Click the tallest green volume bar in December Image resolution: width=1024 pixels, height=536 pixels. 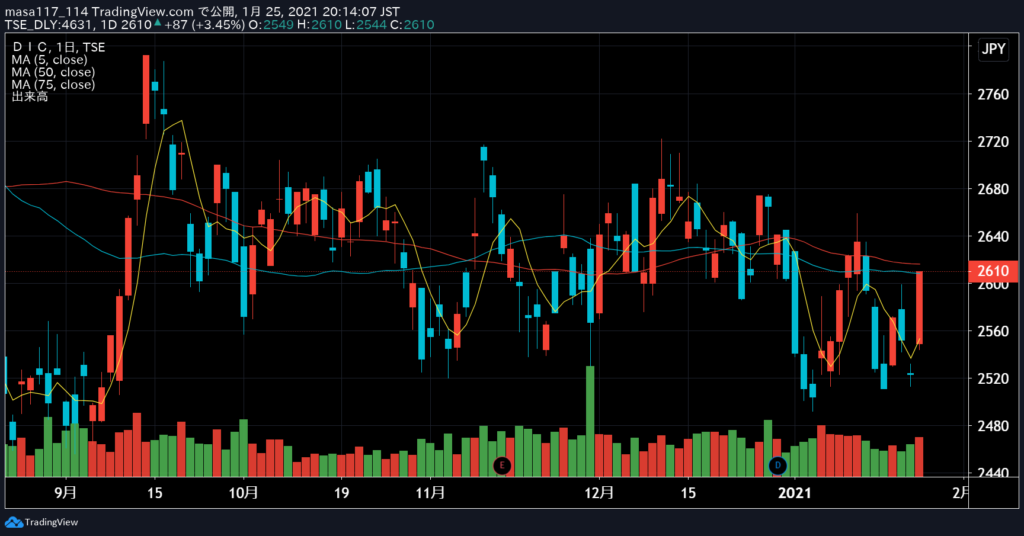tap(590, 421)
